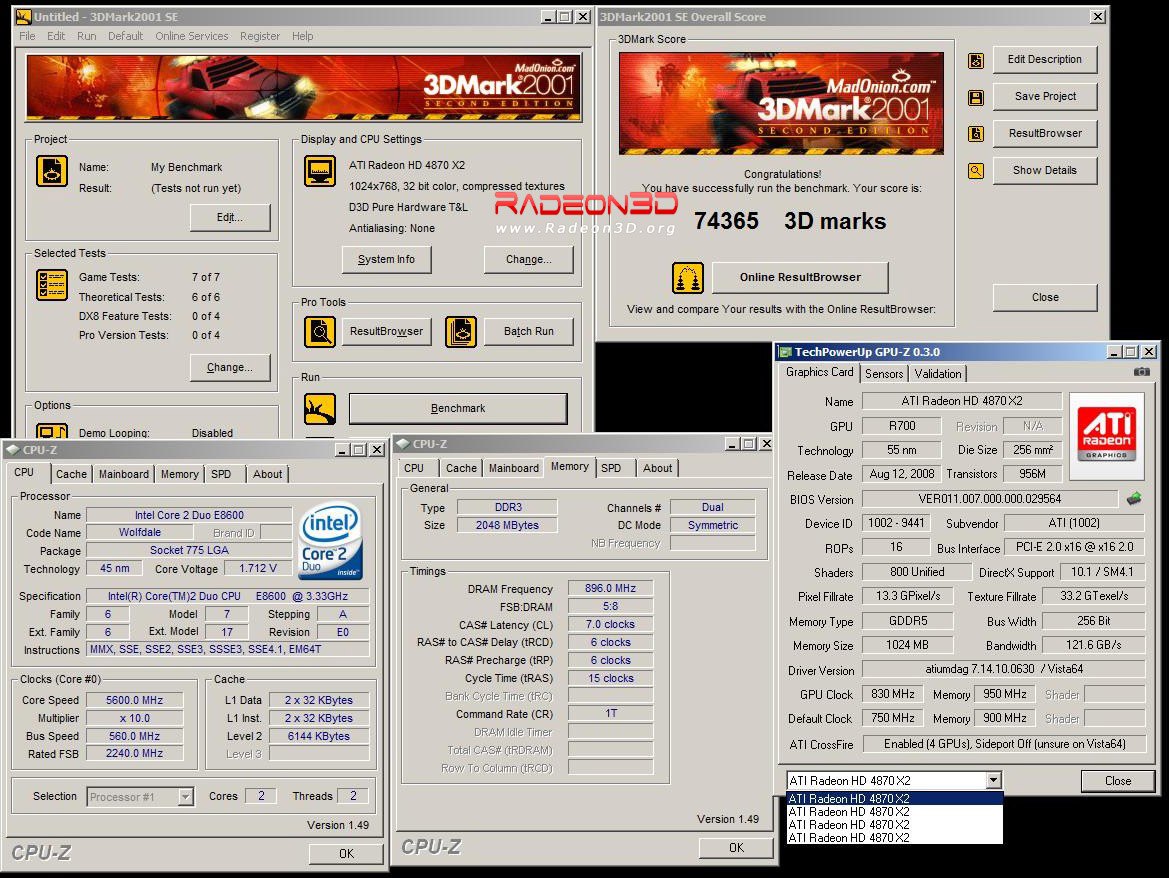
Task: Switch to Cache tab in left CPU-Z
Action: (x=72, y=474)
